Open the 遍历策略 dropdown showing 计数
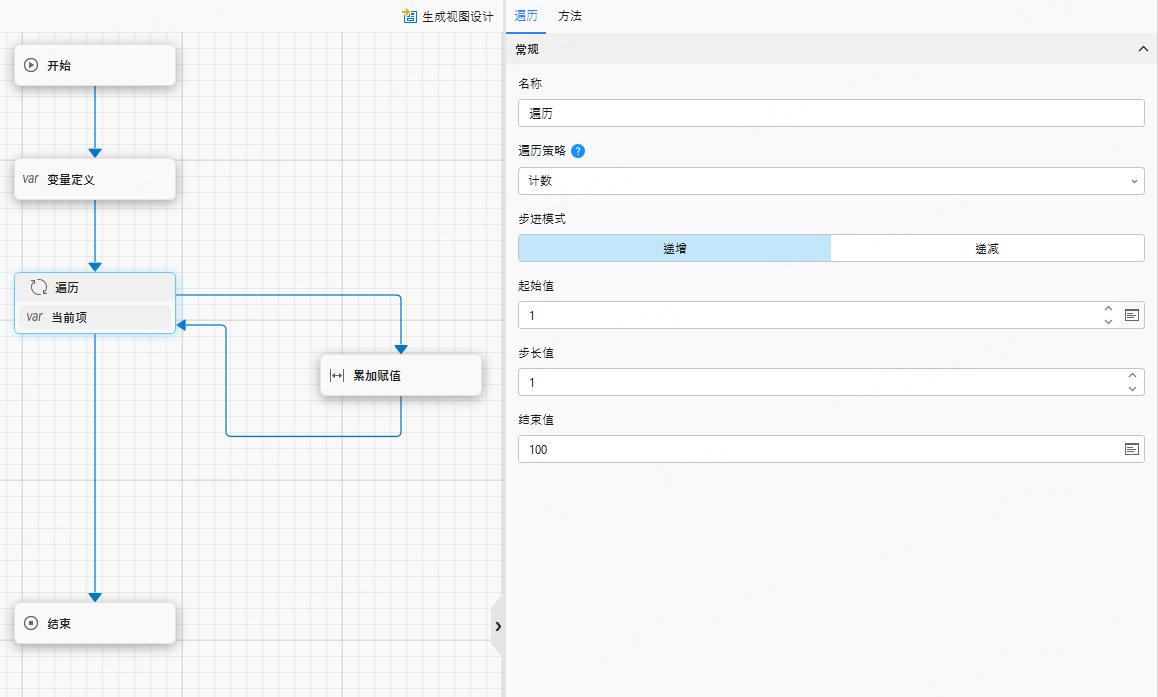The width and height of the screenshot is (1158, 697). (x=831, y=181)
